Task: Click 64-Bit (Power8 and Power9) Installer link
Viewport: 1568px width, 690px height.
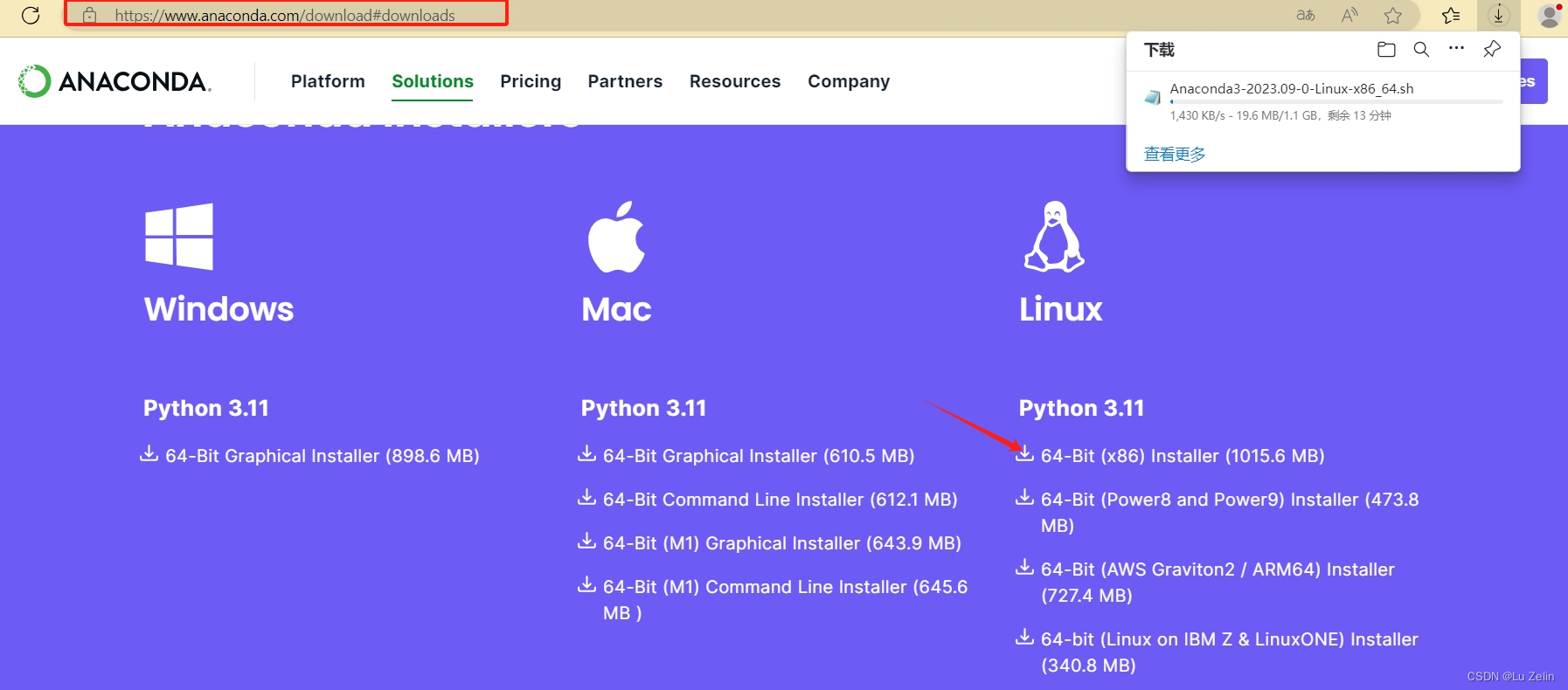Action: (x=1230, y=513)
